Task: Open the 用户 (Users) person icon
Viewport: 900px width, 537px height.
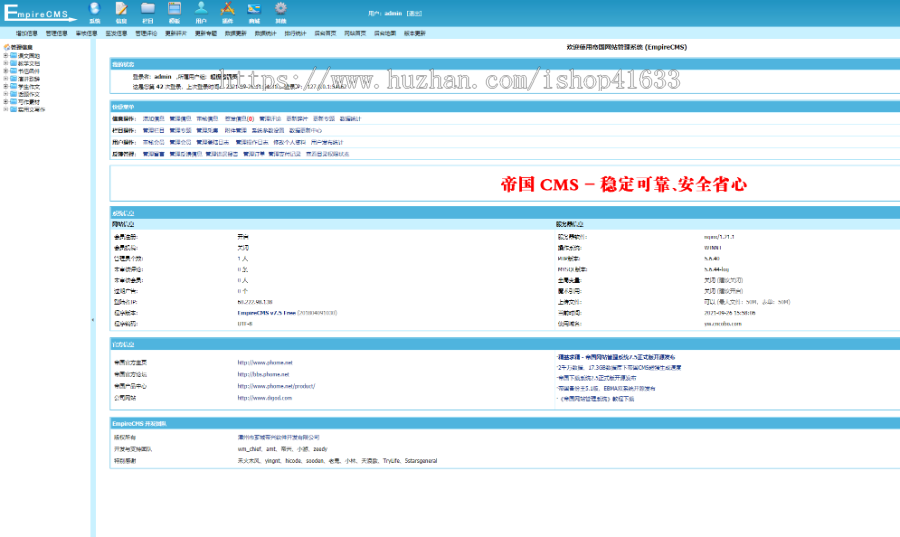Action: pyautogui.click(x=201, y=9)
